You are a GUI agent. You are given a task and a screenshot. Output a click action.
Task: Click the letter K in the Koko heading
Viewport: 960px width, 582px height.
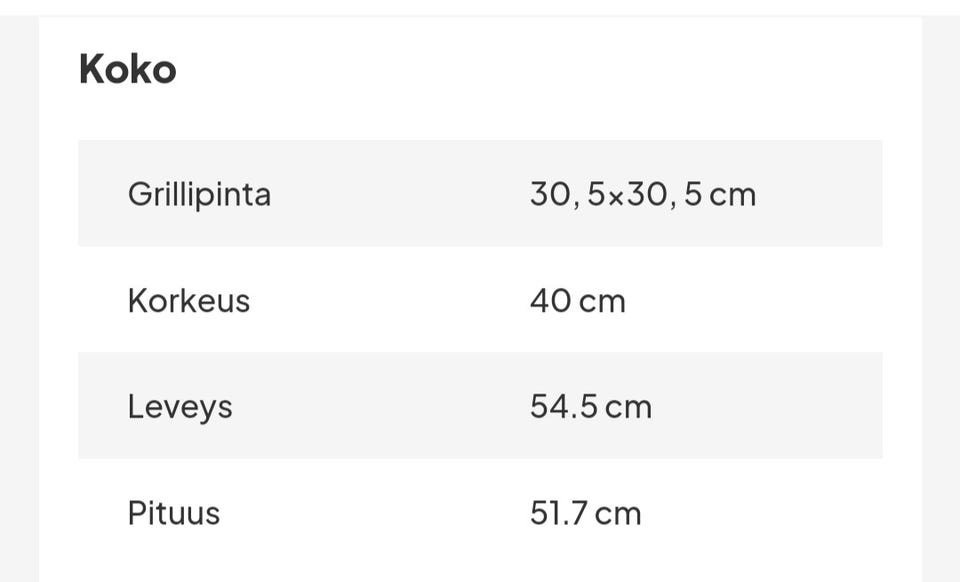click(x=91, y=69)
